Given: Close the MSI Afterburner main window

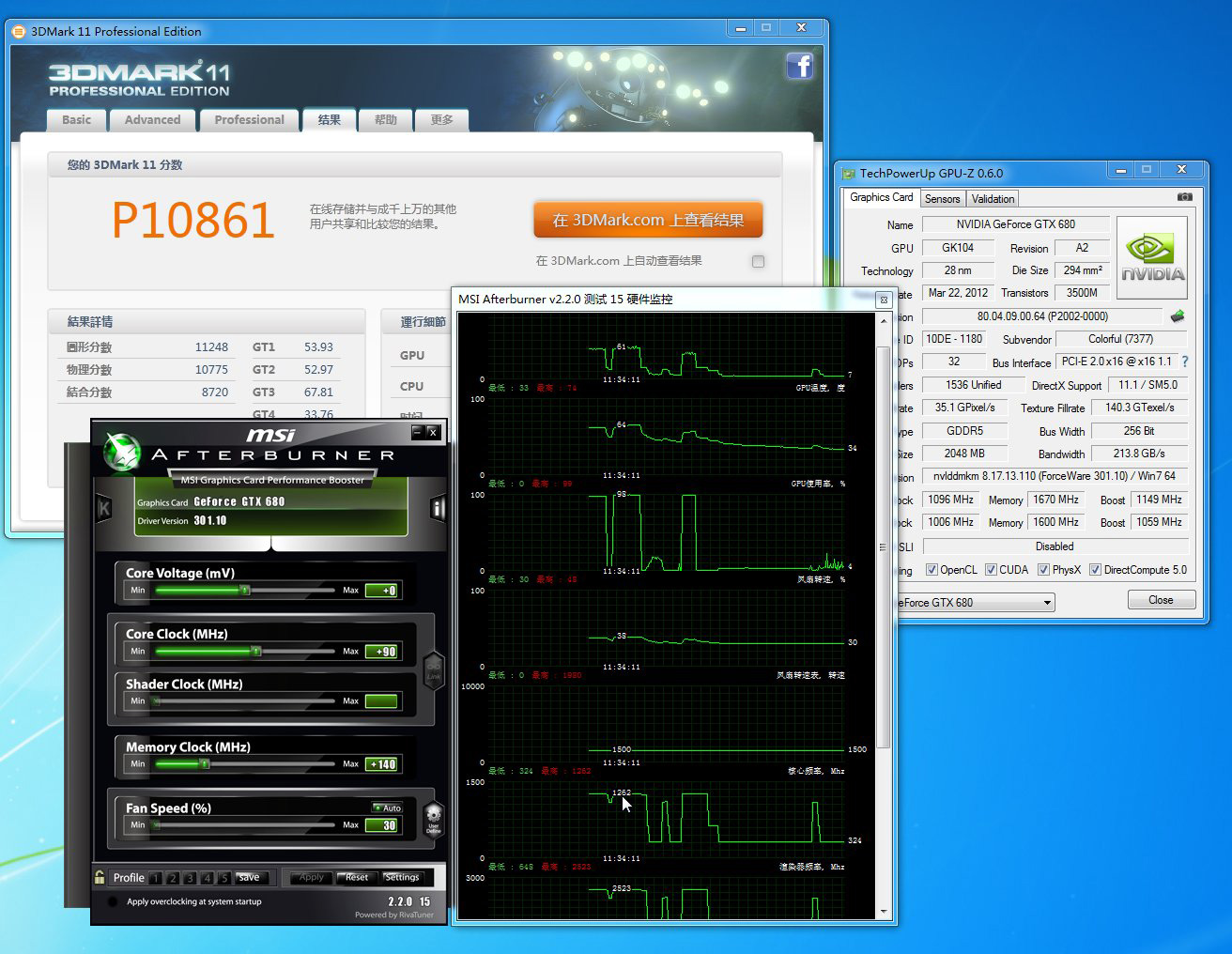Looking at the screenshot, I should (433, 432).
